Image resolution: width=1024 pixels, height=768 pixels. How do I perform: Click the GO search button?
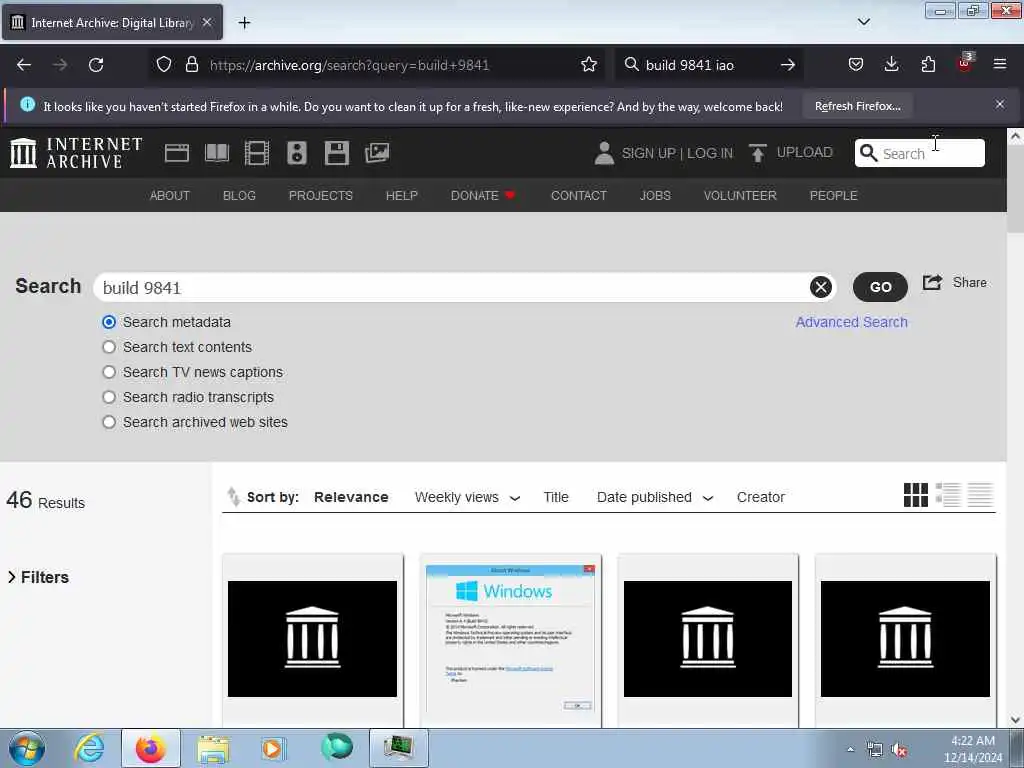point(880,287)
